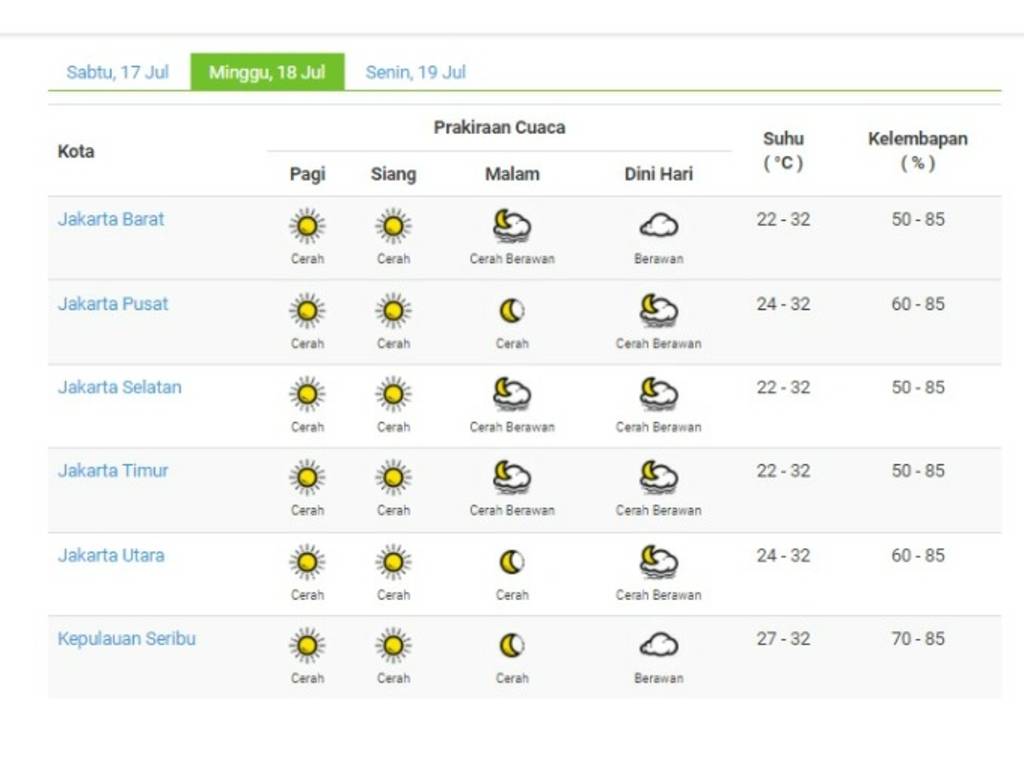Click Jakarta Timur Dini Hari weather icon
Viewport: 1024px width, 768px height.
(x=658, y=478)
